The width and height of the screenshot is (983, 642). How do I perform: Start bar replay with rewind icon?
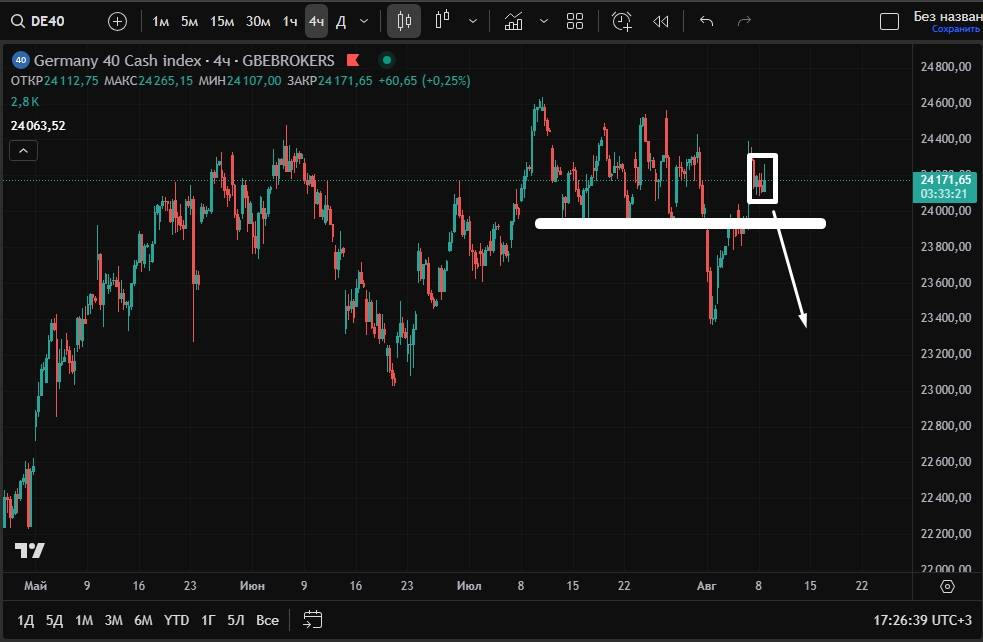click(x=660, y=21)
